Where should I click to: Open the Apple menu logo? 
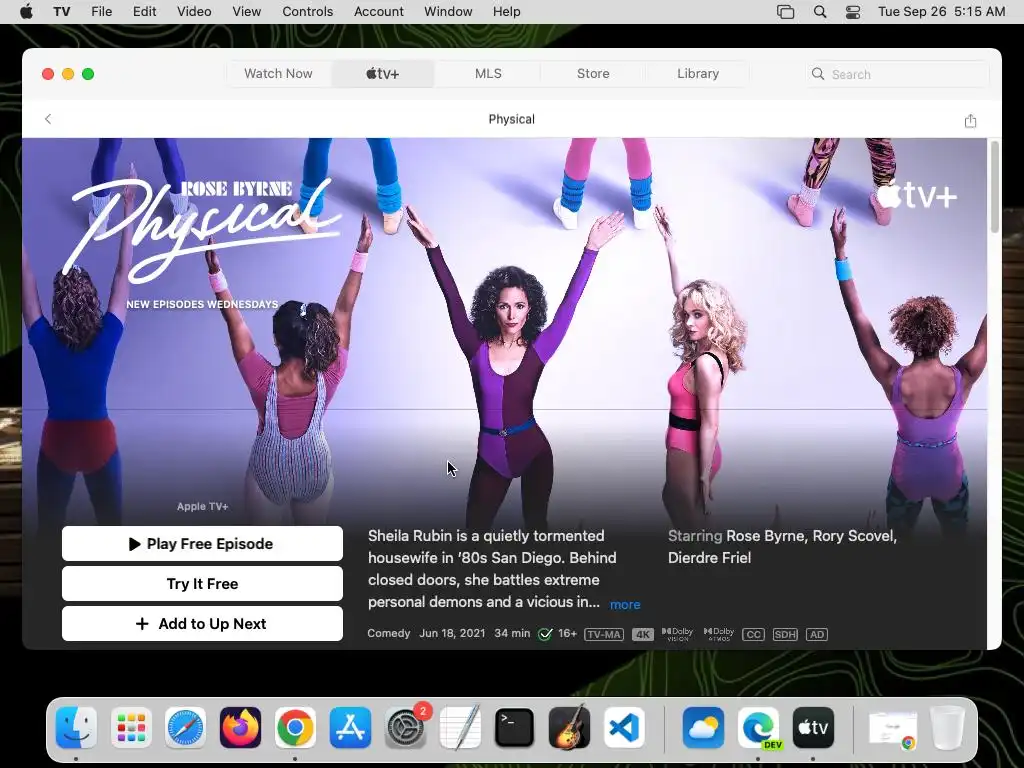(x=26, y=11)
